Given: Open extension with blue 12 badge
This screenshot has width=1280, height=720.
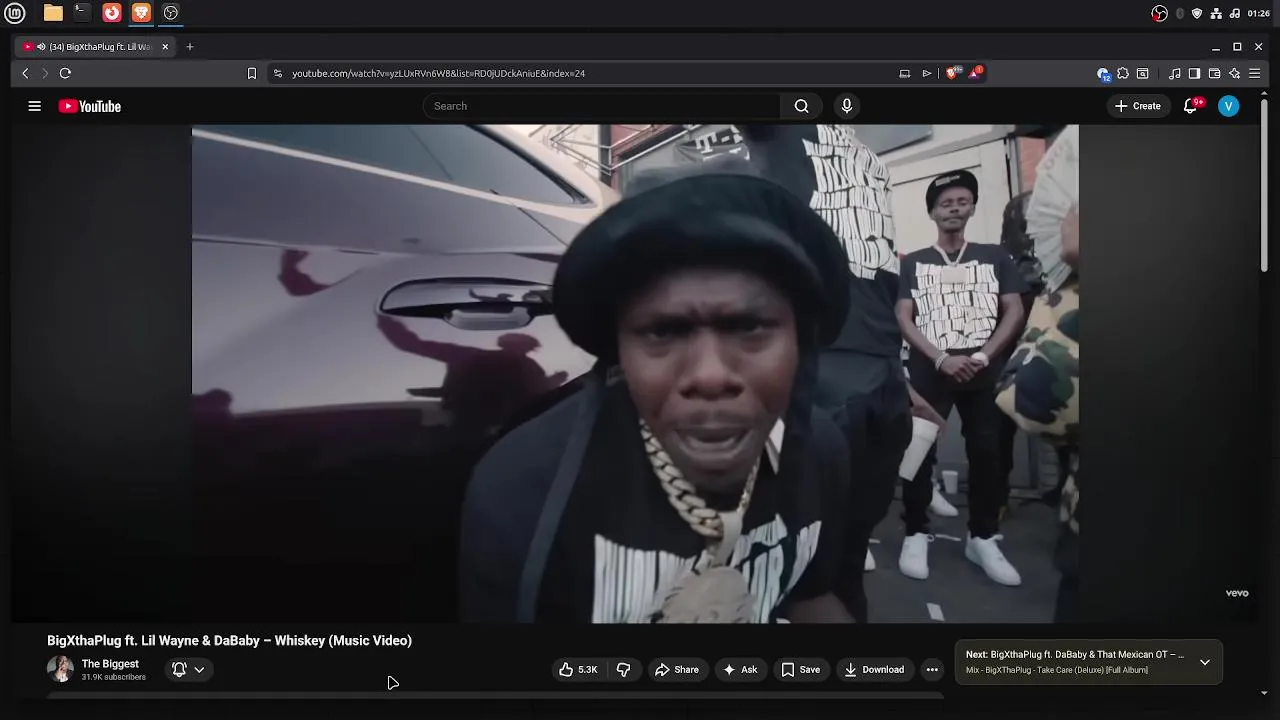Looking at the screenshot, I should pos(1103,73).
